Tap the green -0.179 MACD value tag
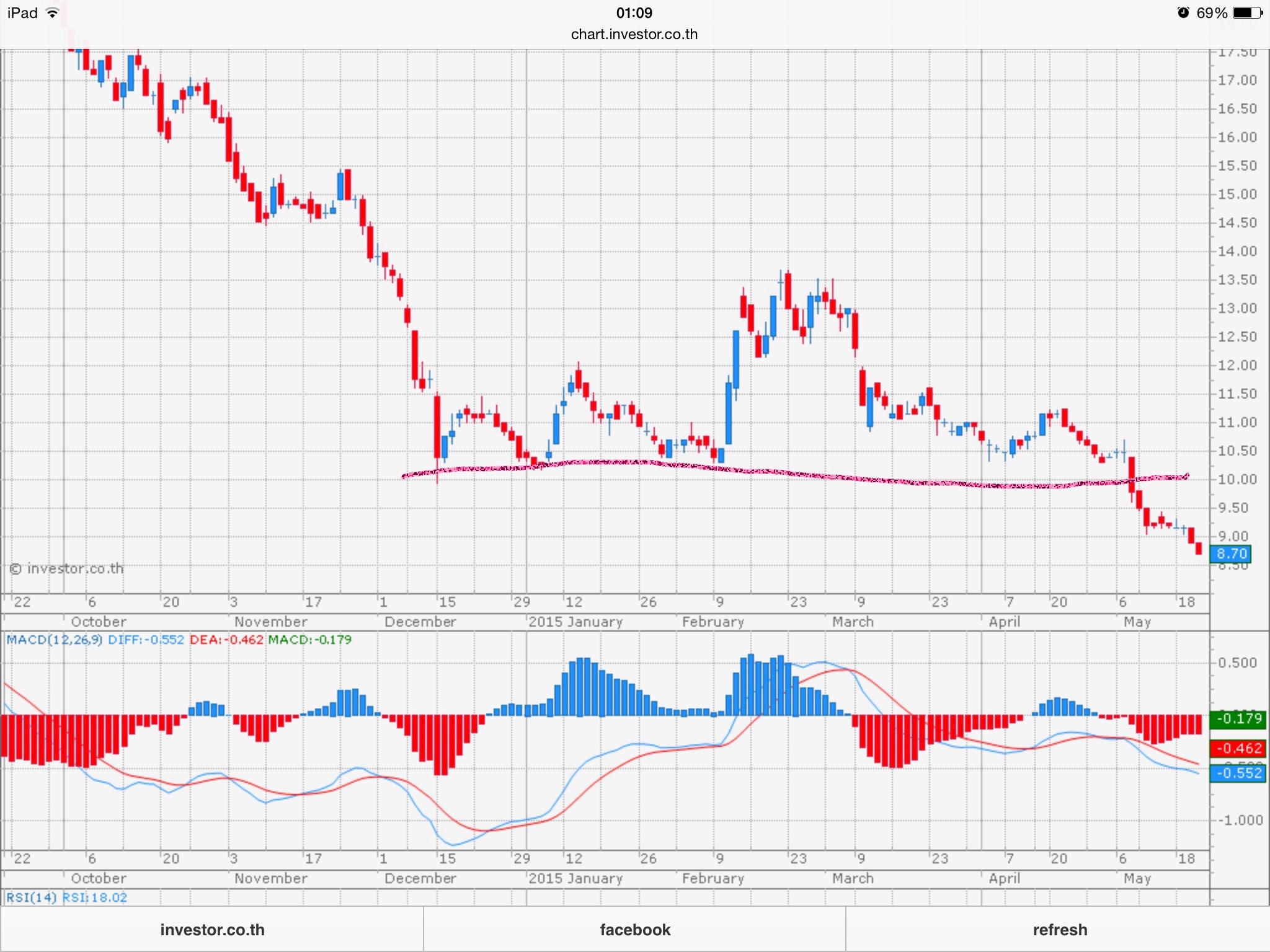1270x952 pixels. [x=1238, y=718]
